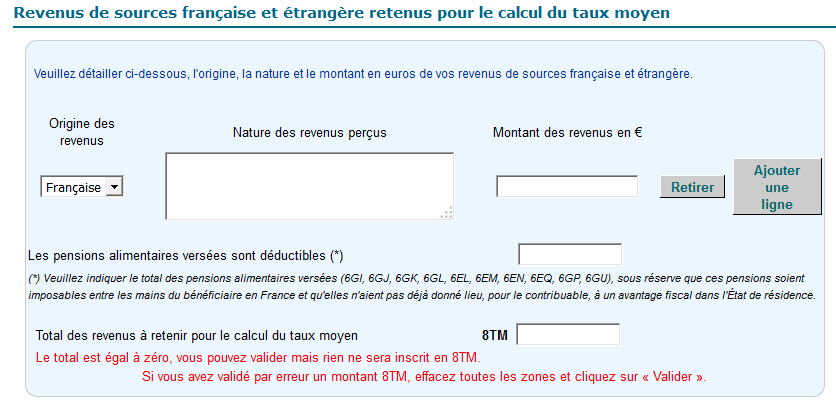Click the Montant des revenus en € label

pyautogui.click(x=567, y=133)
